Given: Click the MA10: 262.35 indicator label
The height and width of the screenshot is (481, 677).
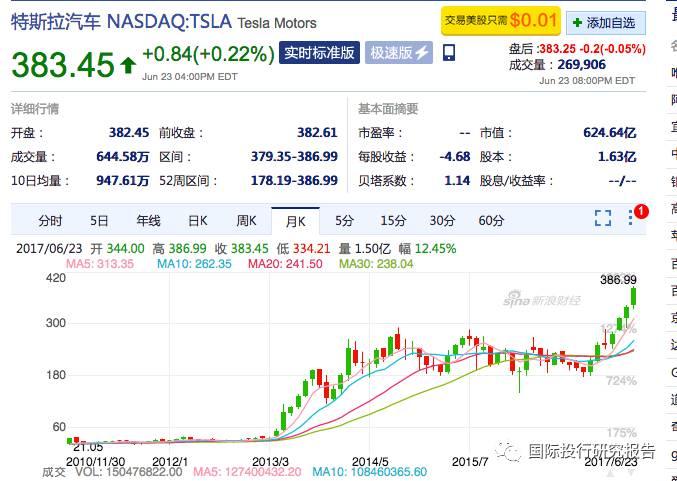Looking at the screenshot, I should point(194,264).
